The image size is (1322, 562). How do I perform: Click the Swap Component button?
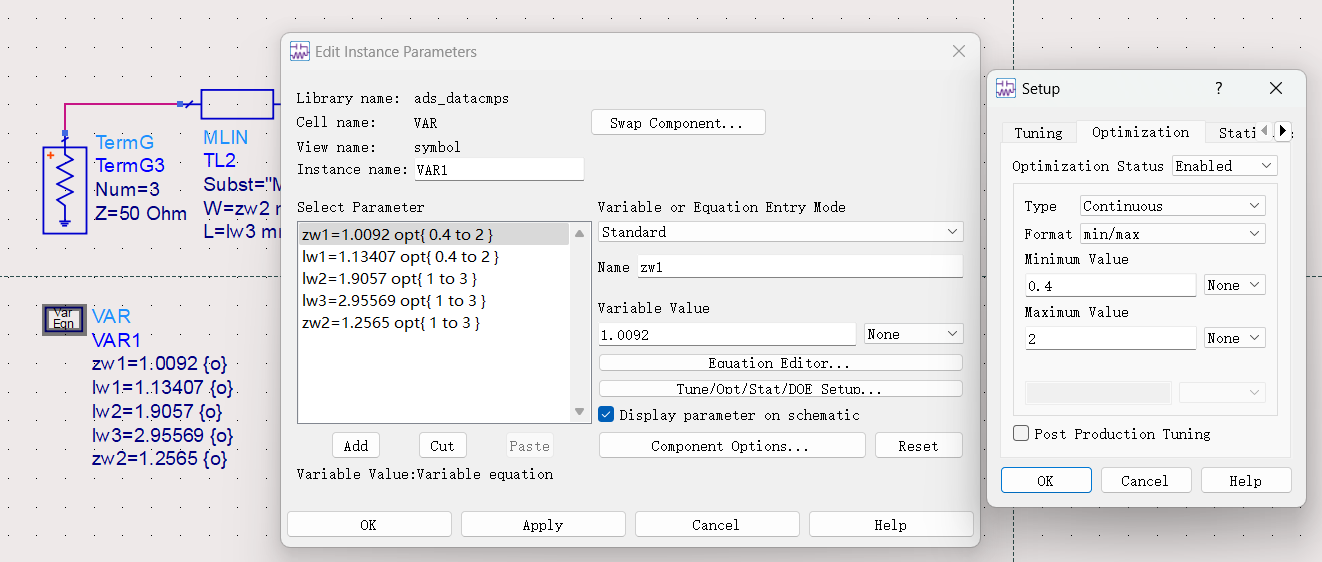679,123
